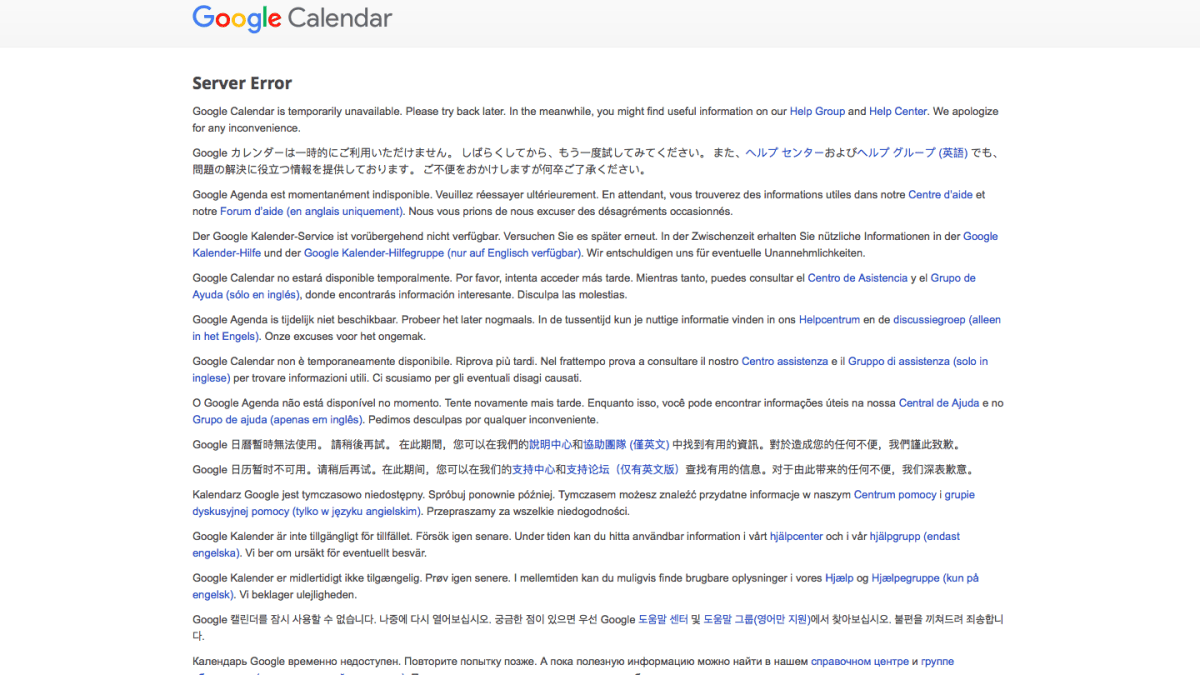1200x675 pixels.
Task: Go to the Centro de Asistencia link
Action: [858, 278]
